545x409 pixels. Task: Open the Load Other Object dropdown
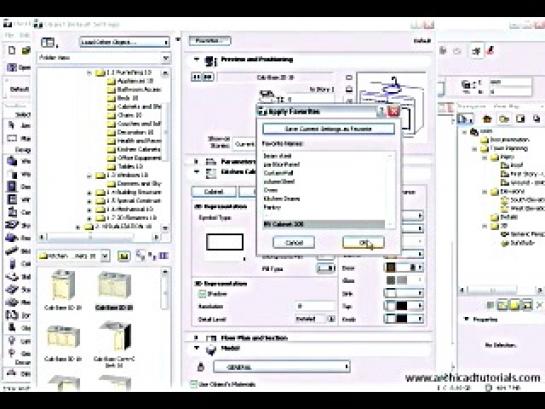point(124,42)
